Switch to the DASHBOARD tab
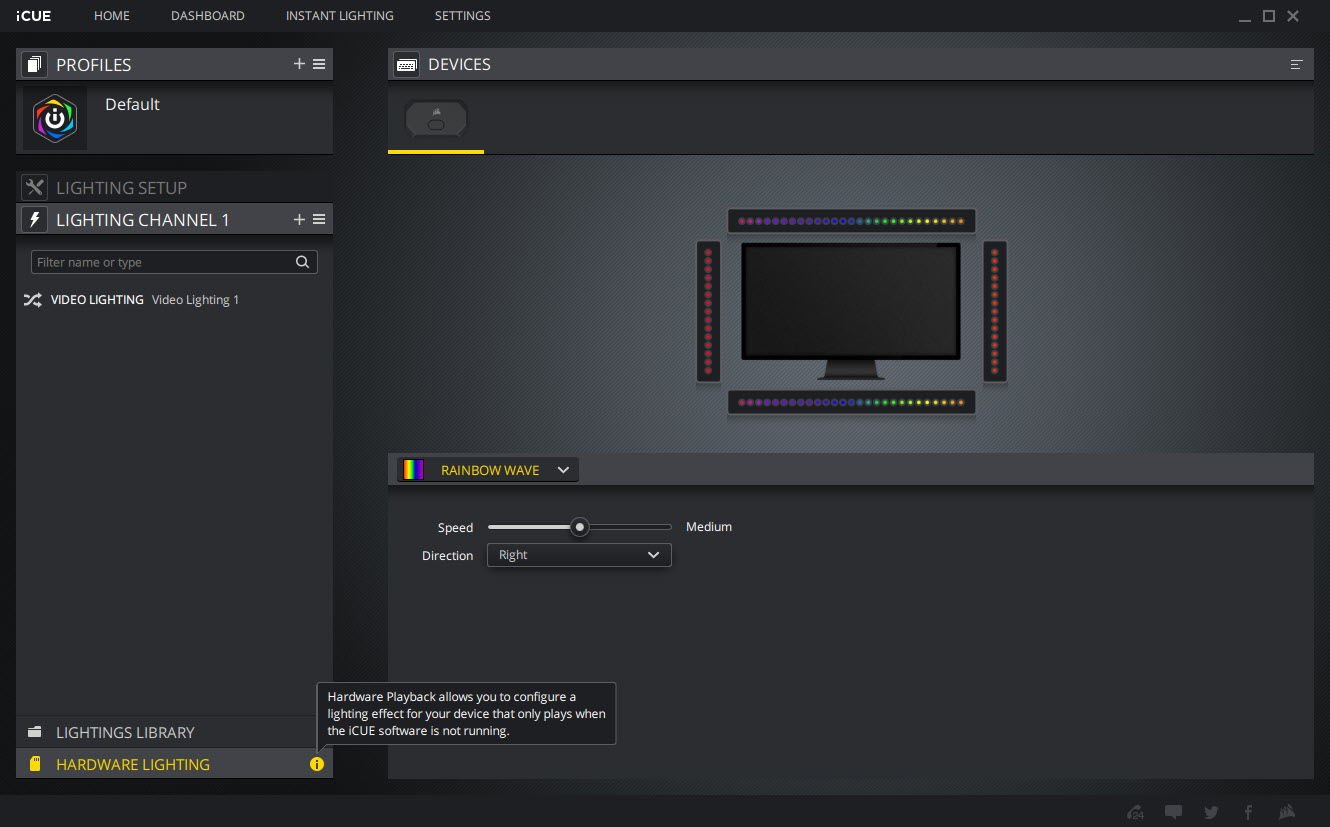Viewport: 1330px width, 827px height. 208,16
